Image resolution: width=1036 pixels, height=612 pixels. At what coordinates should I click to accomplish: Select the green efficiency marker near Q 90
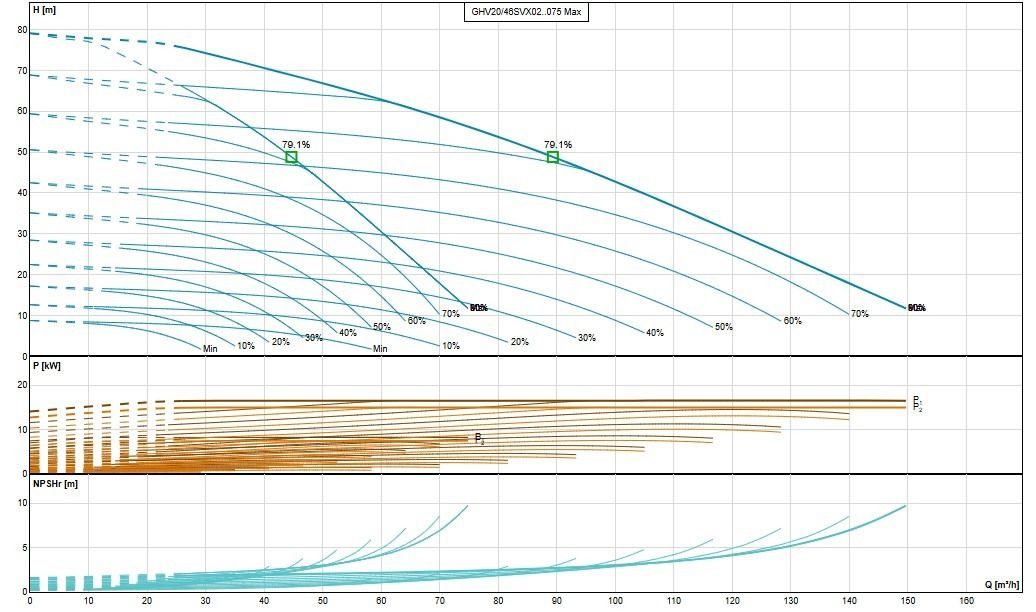tap(553, 157)
